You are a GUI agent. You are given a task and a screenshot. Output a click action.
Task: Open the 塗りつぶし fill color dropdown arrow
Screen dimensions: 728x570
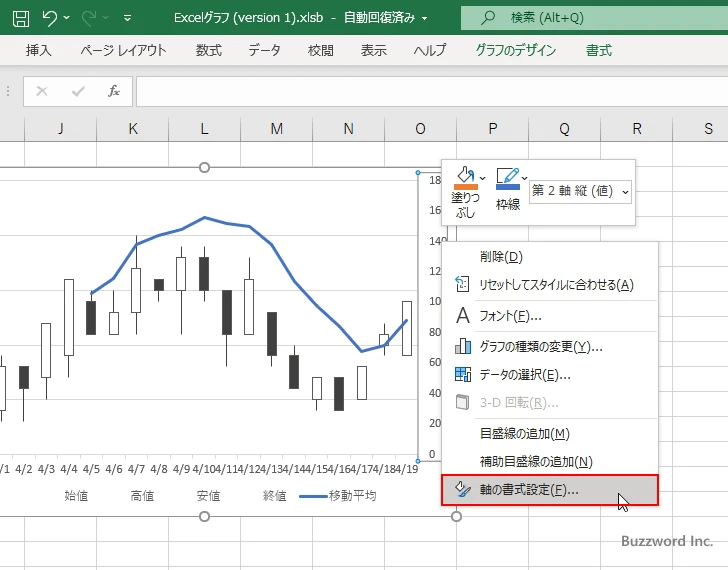(x=482, y=178)
